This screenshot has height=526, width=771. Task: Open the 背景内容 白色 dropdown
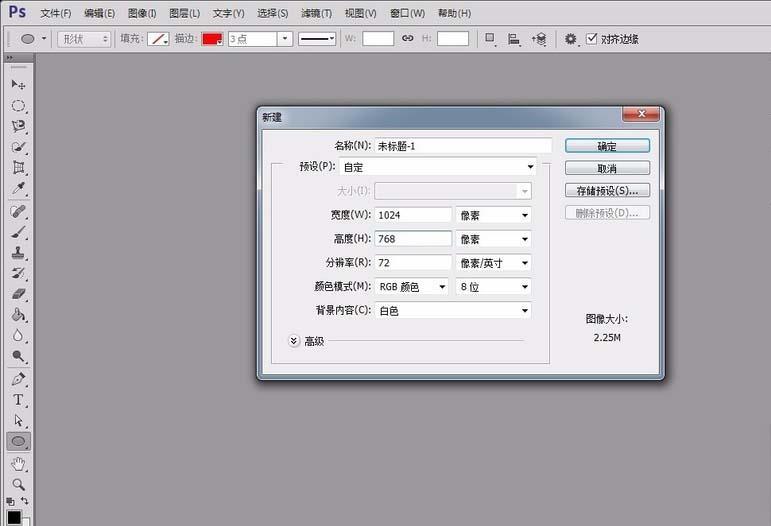click(453, 310)
